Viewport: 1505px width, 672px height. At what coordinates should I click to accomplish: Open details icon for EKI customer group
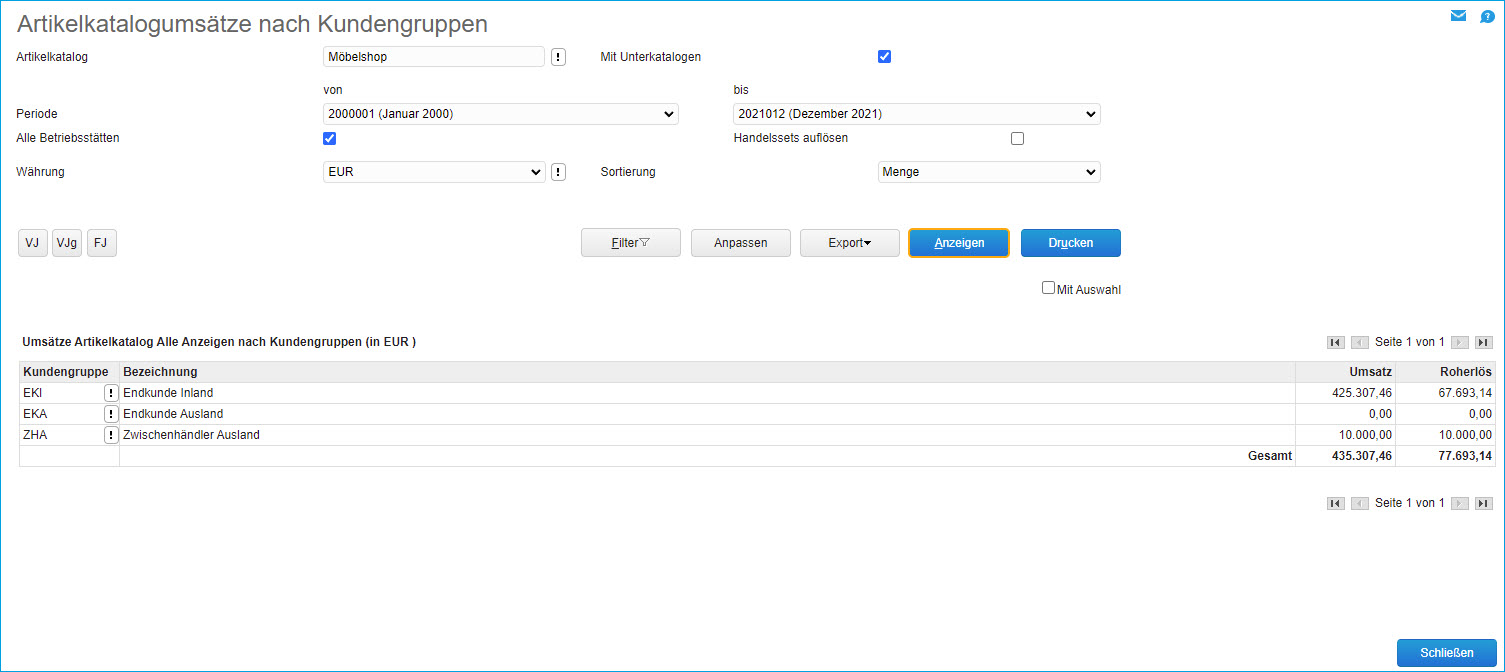111,393
